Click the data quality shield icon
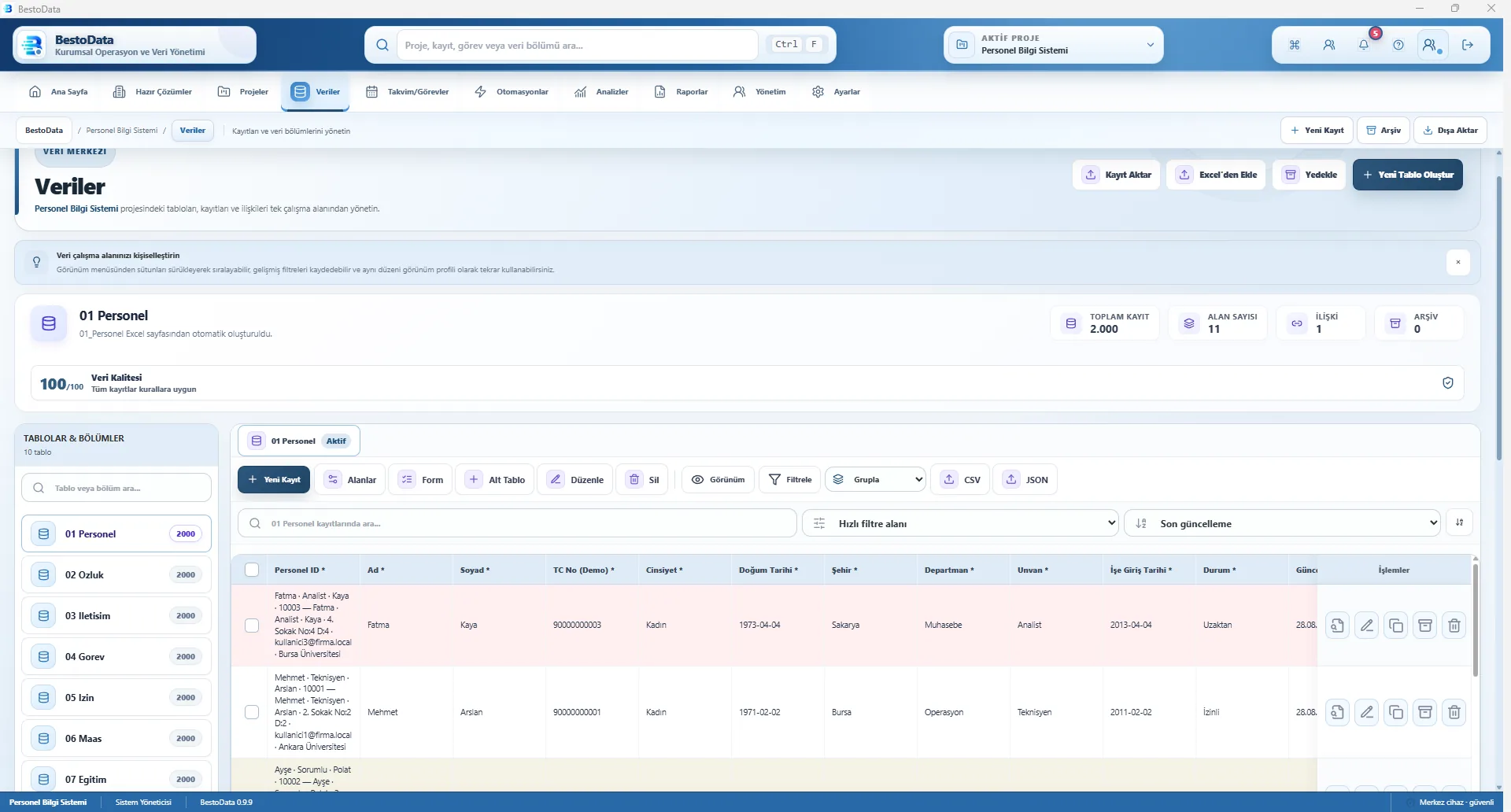Image resolution: width=1511 pixels, height=812 pixels. click(1448, 383)
